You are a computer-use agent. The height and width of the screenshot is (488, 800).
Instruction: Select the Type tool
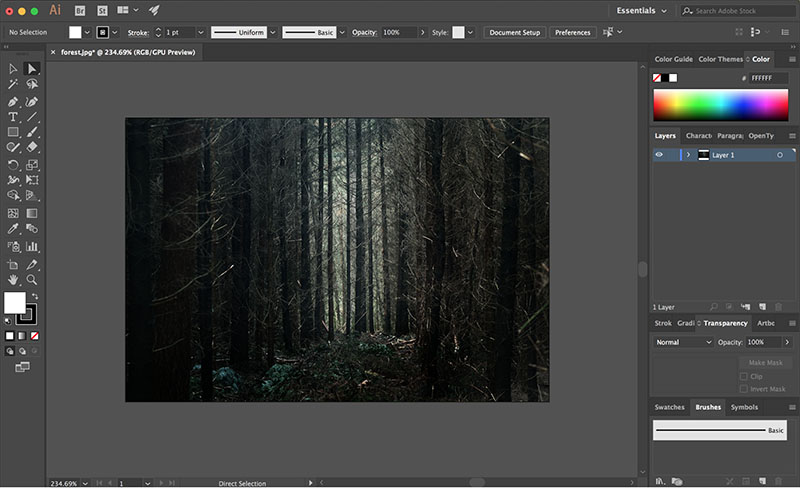coord(13,117)
